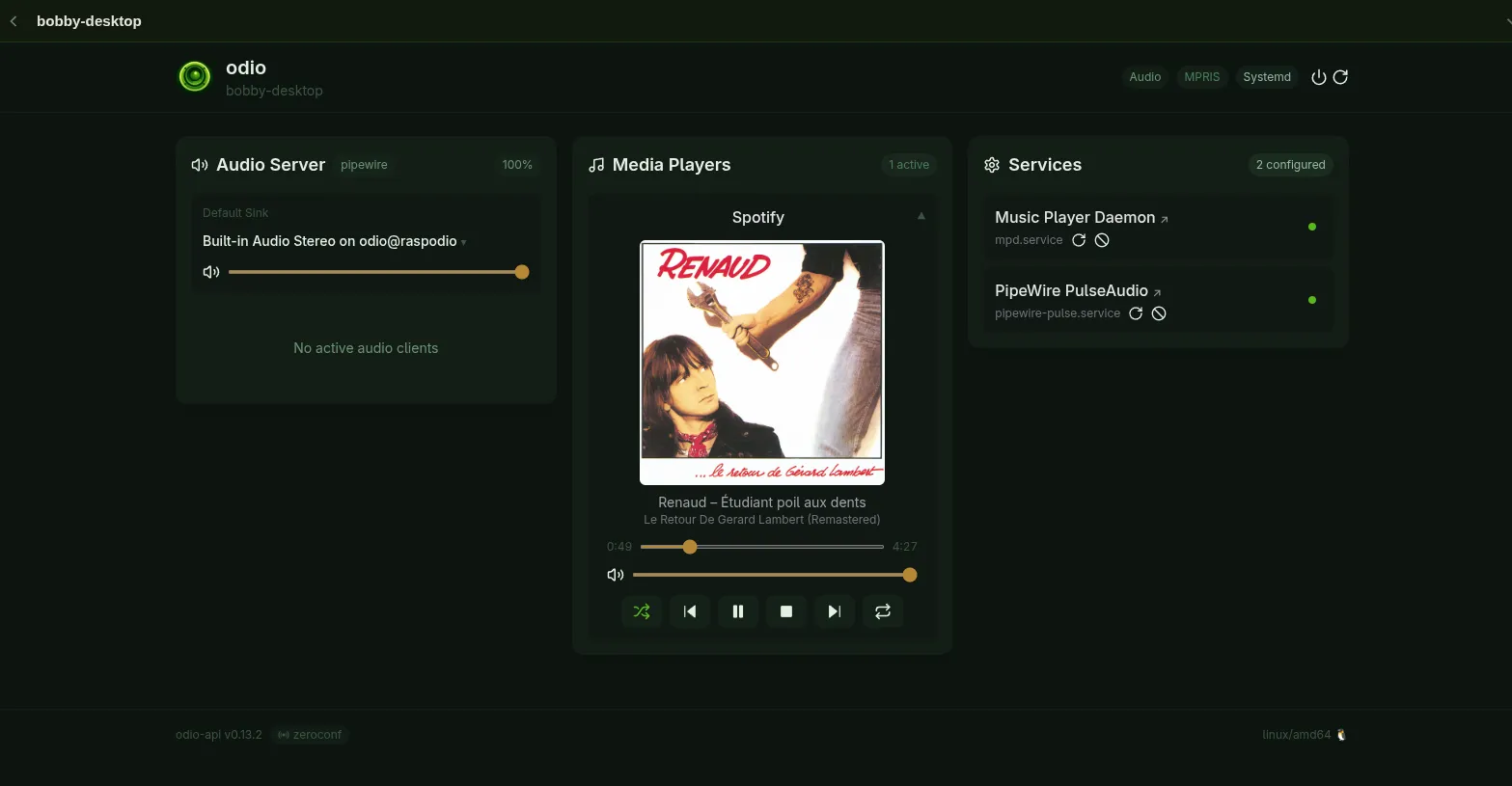Restart mpd.service
This screenshot has height=786, width=1512.
click(x=1079, y=240)
